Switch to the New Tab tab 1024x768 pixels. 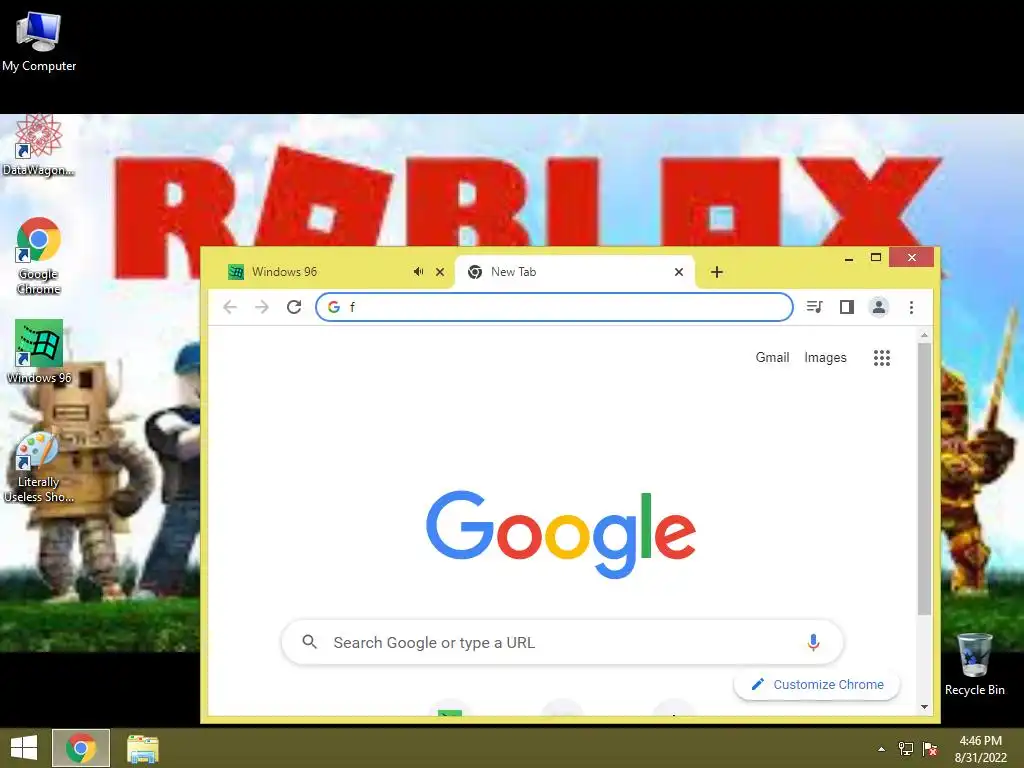pyautogui.click(x=575, y=272)
